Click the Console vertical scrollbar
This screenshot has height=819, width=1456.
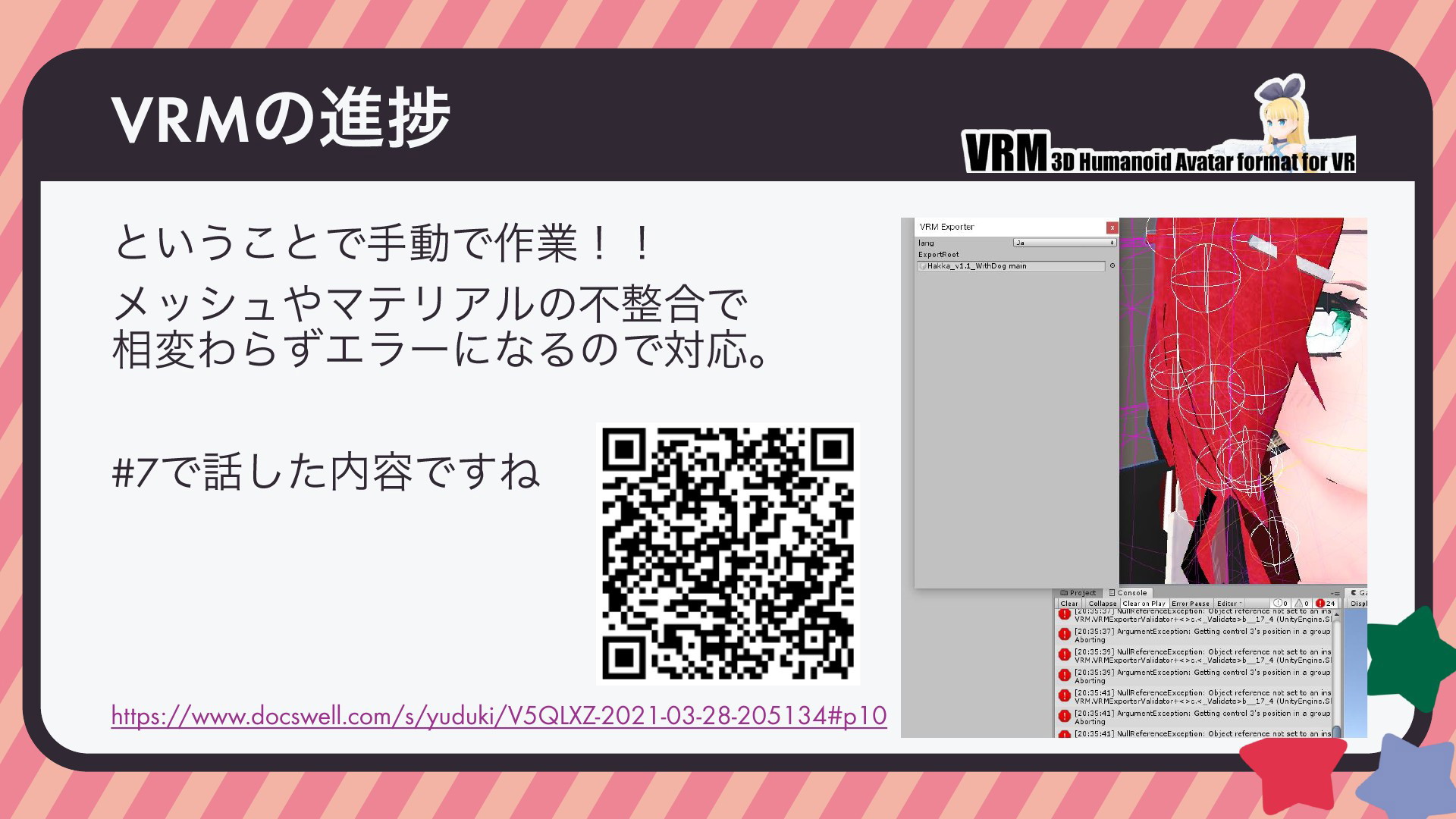coord(1337,673)
